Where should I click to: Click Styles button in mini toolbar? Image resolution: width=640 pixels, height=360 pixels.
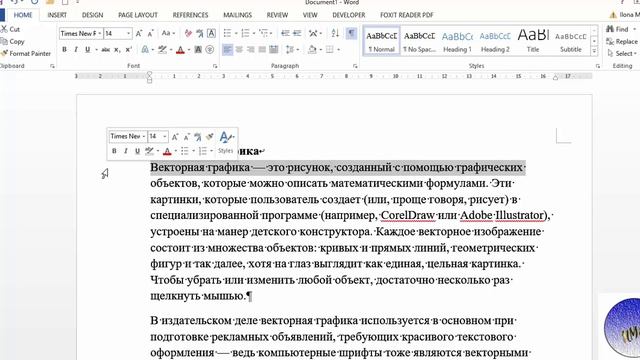tap(226, 143)
